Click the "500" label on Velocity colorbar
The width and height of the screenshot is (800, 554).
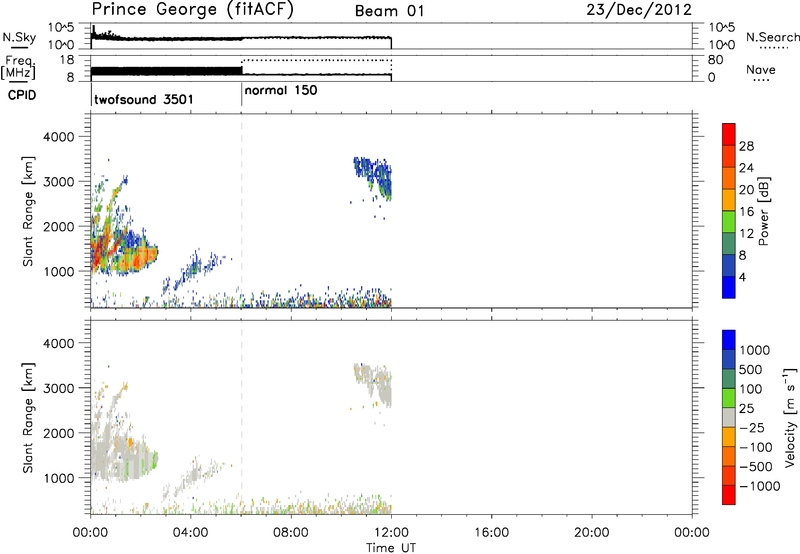point(751,369)
